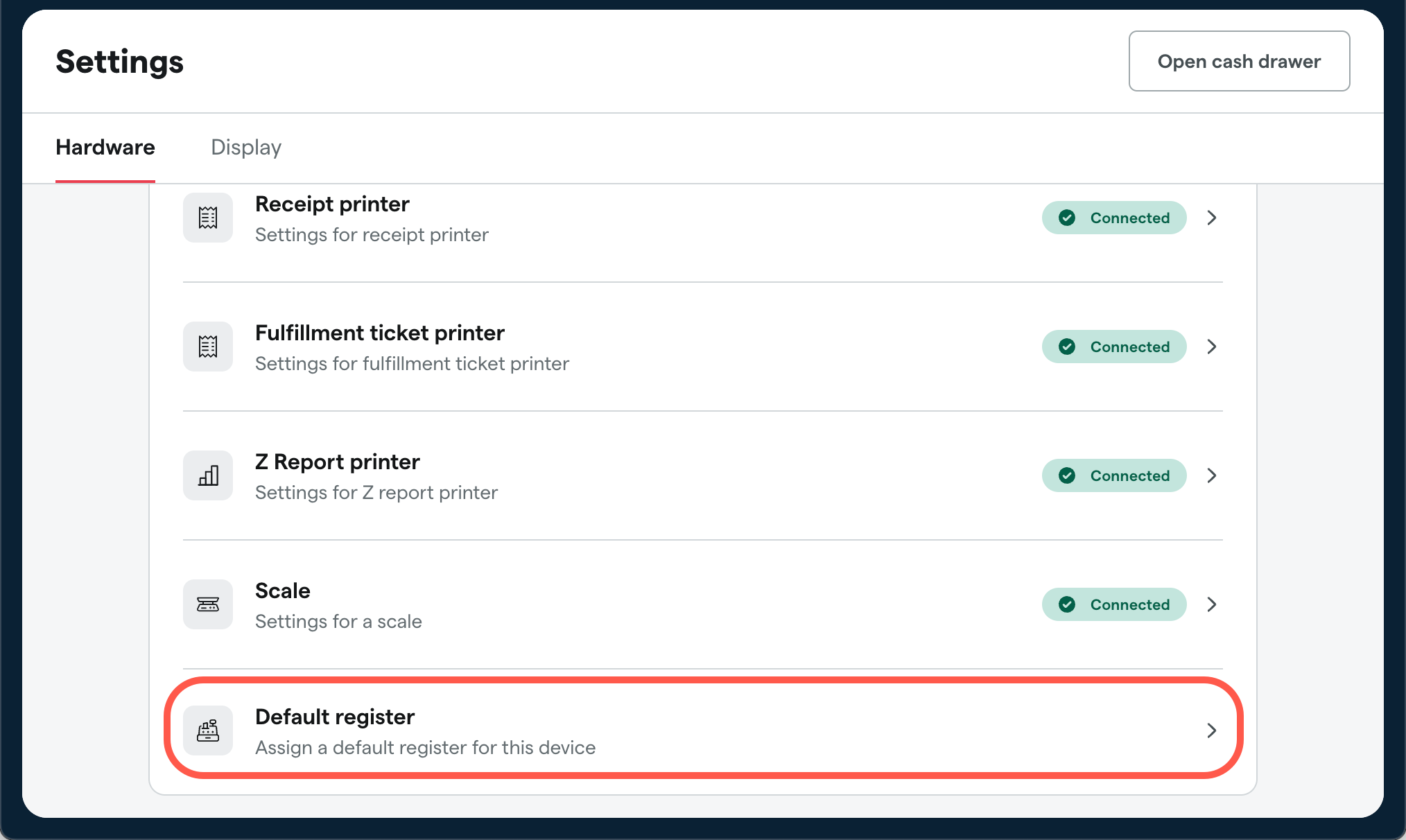
Task: Select the Hardware tab
Action: click(105, 147)
